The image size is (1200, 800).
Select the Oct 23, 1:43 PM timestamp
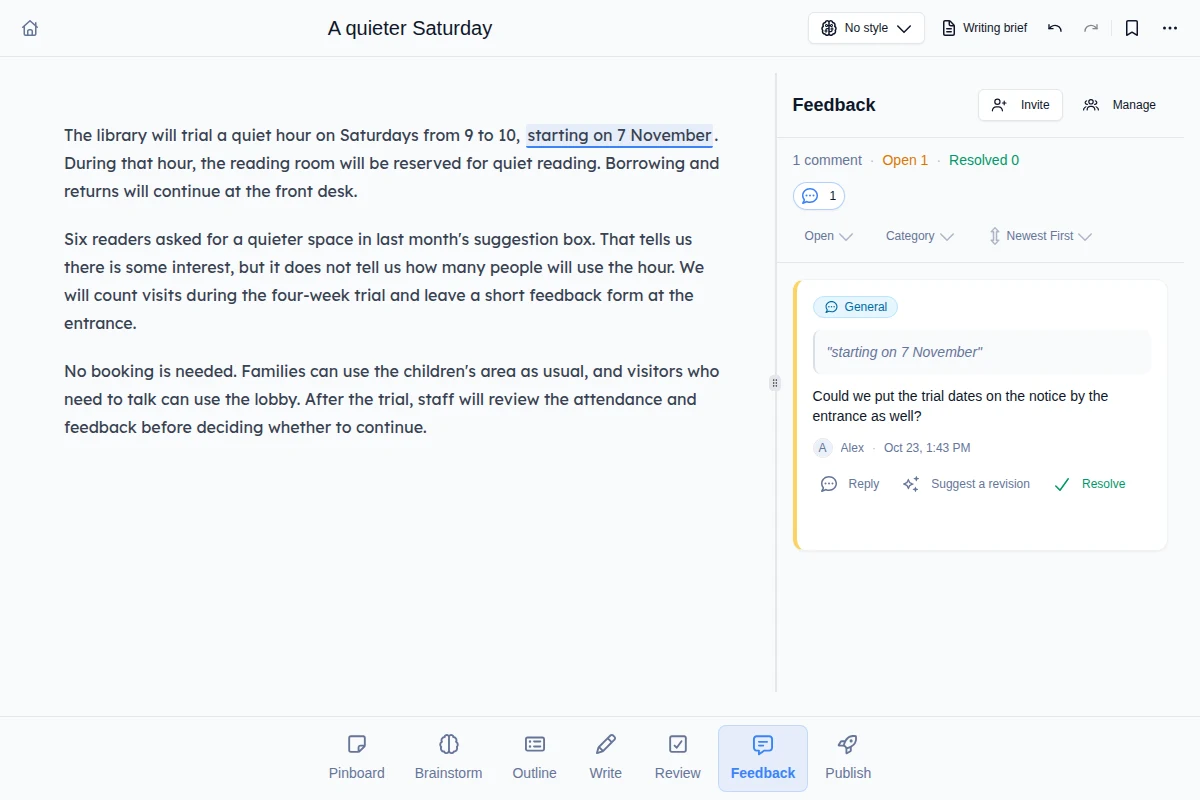coord(927,448)
